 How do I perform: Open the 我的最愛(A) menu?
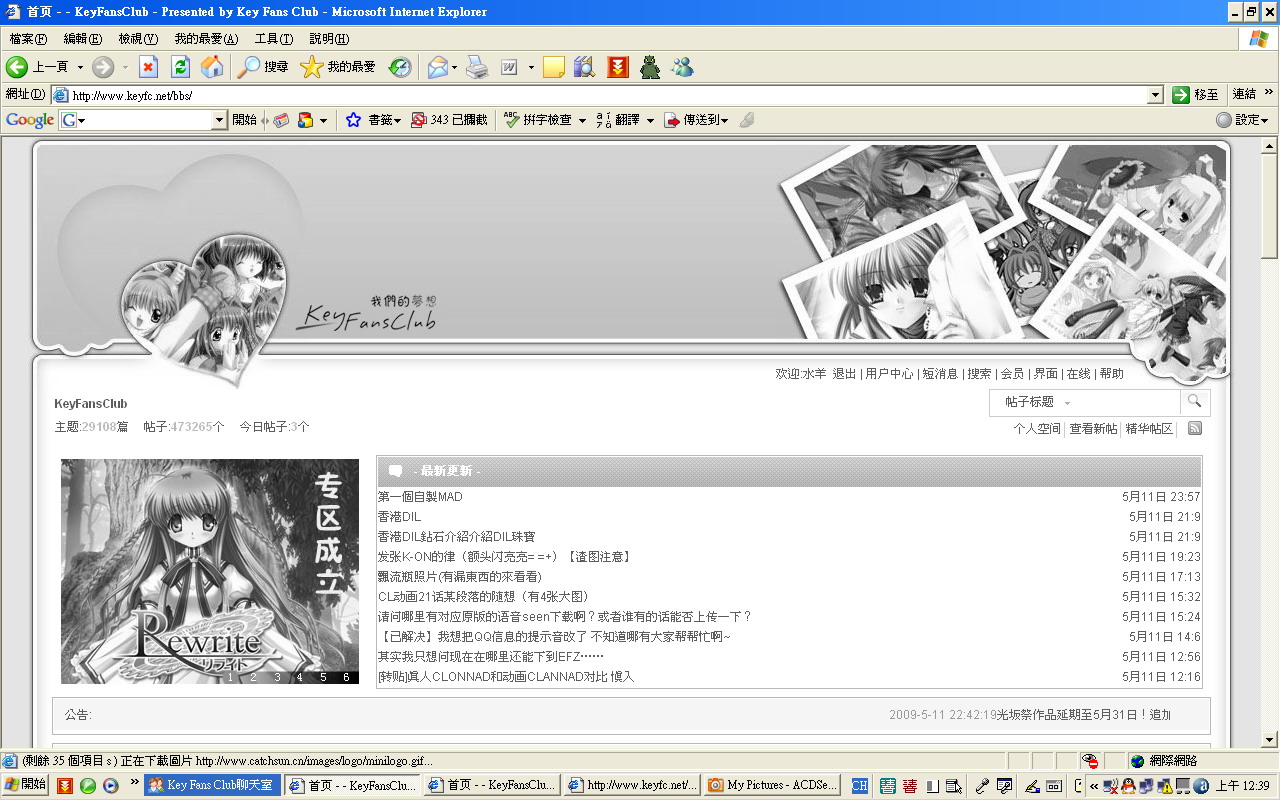tap(206, 39)
